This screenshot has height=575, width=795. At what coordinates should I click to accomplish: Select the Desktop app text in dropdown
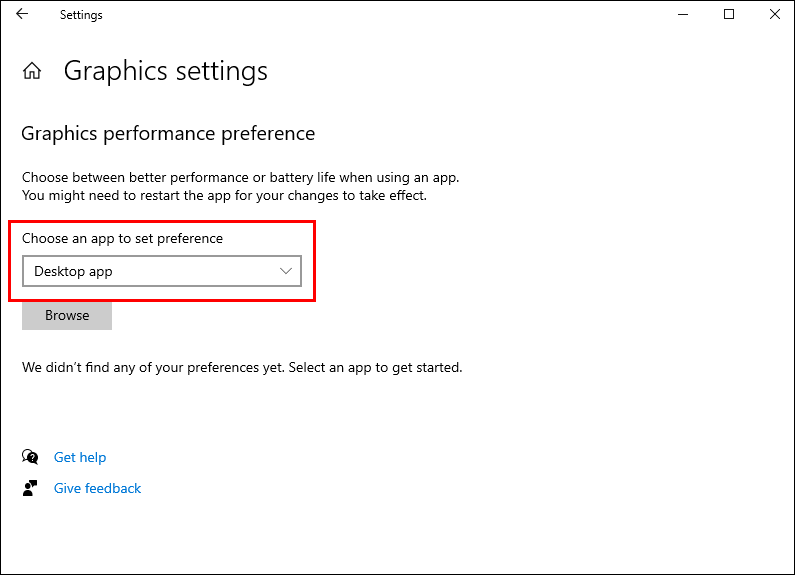coord(73,271)
